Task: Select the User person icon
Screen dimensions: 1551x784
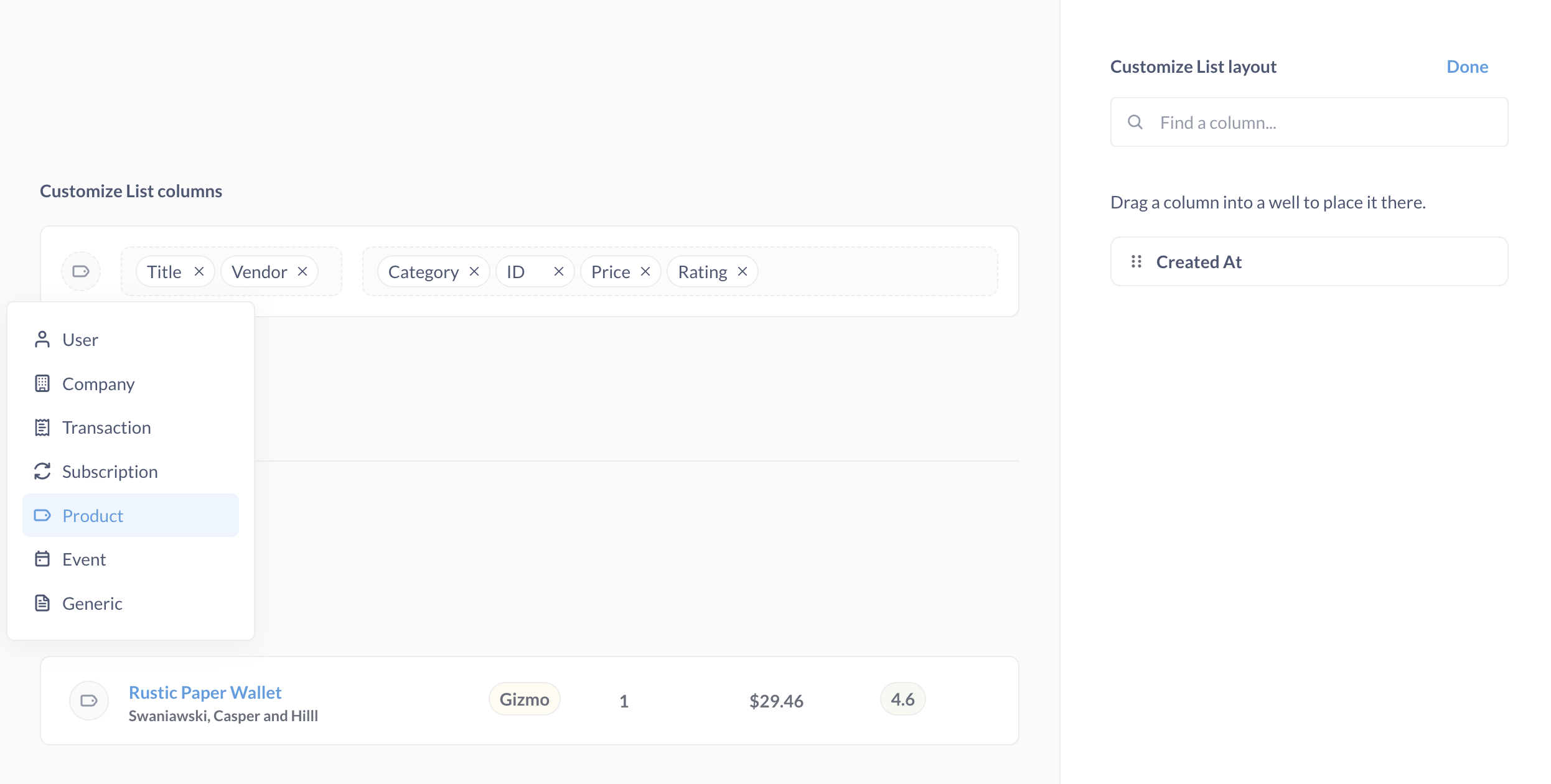Action: (42, 339)
